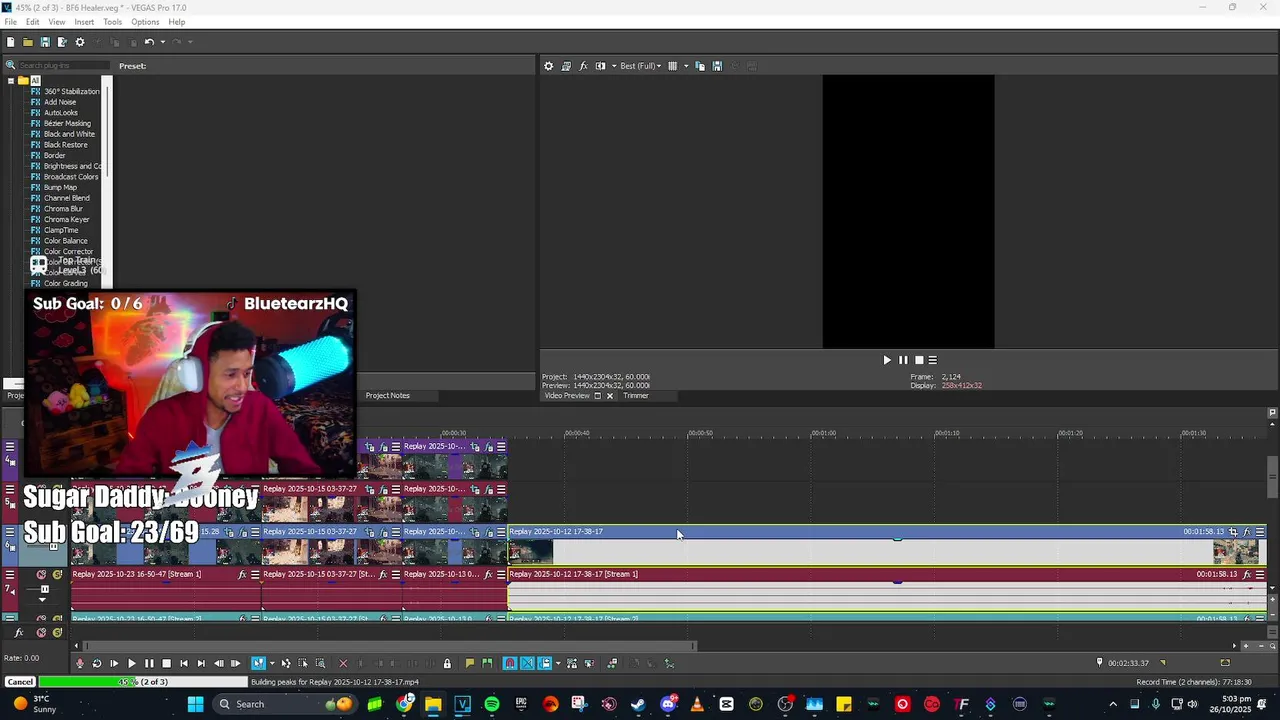Click Insert Region icon in timeline toolbar

click(x=487, y=663)
